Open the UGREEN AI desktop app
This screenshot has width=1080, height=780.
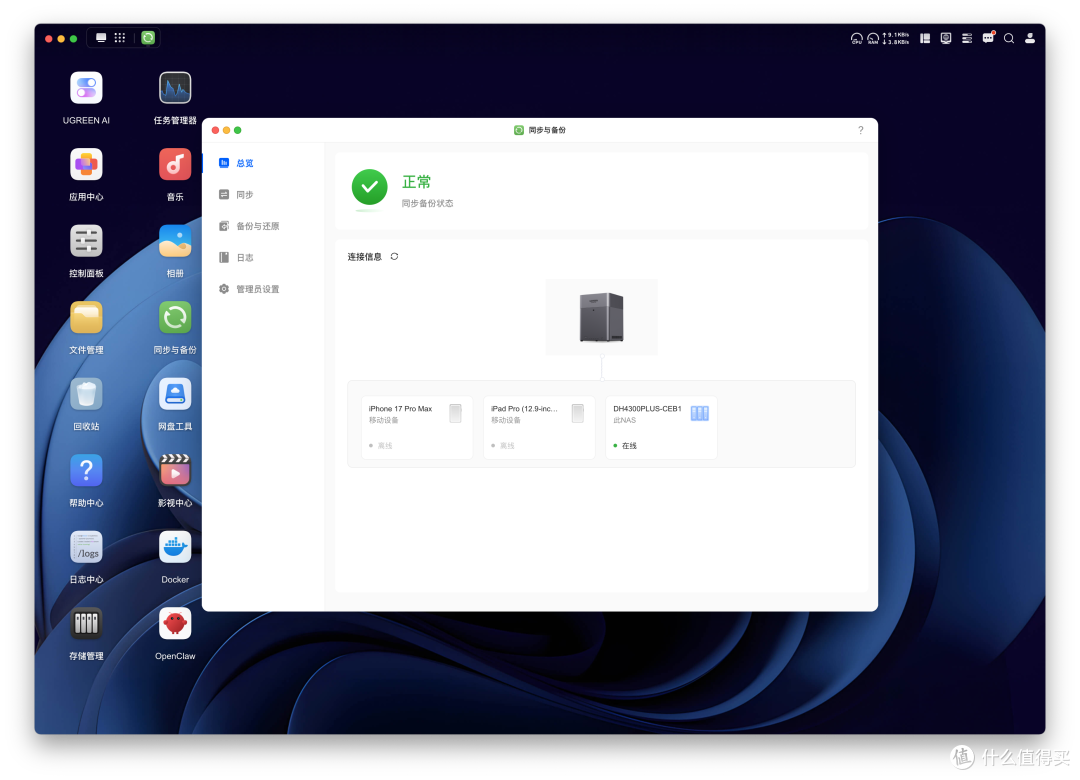[x=86, y=88]
